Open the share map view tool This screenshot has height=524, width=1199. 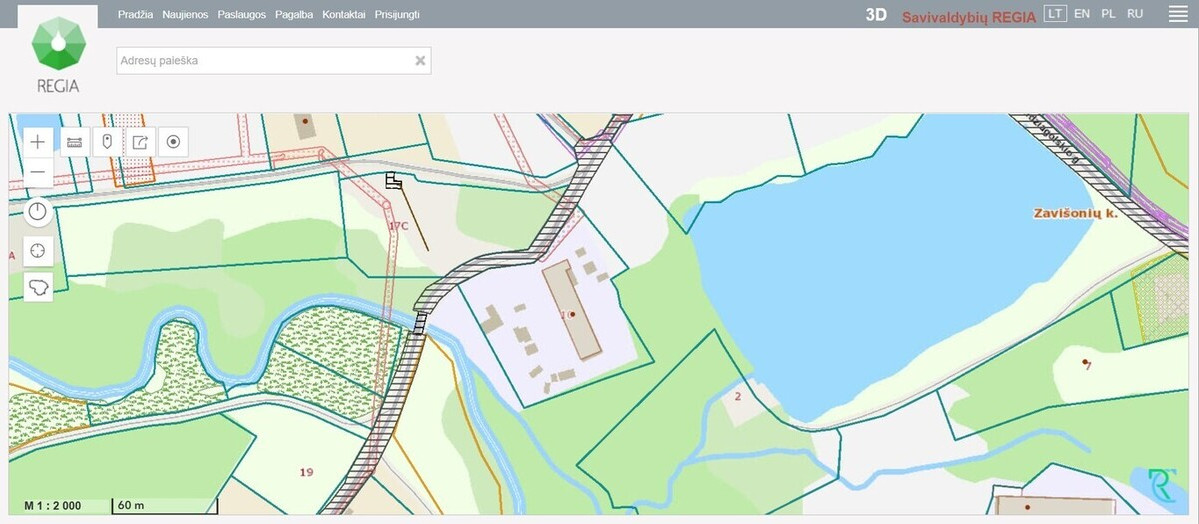pyautogui.click(x=141, y=142)
